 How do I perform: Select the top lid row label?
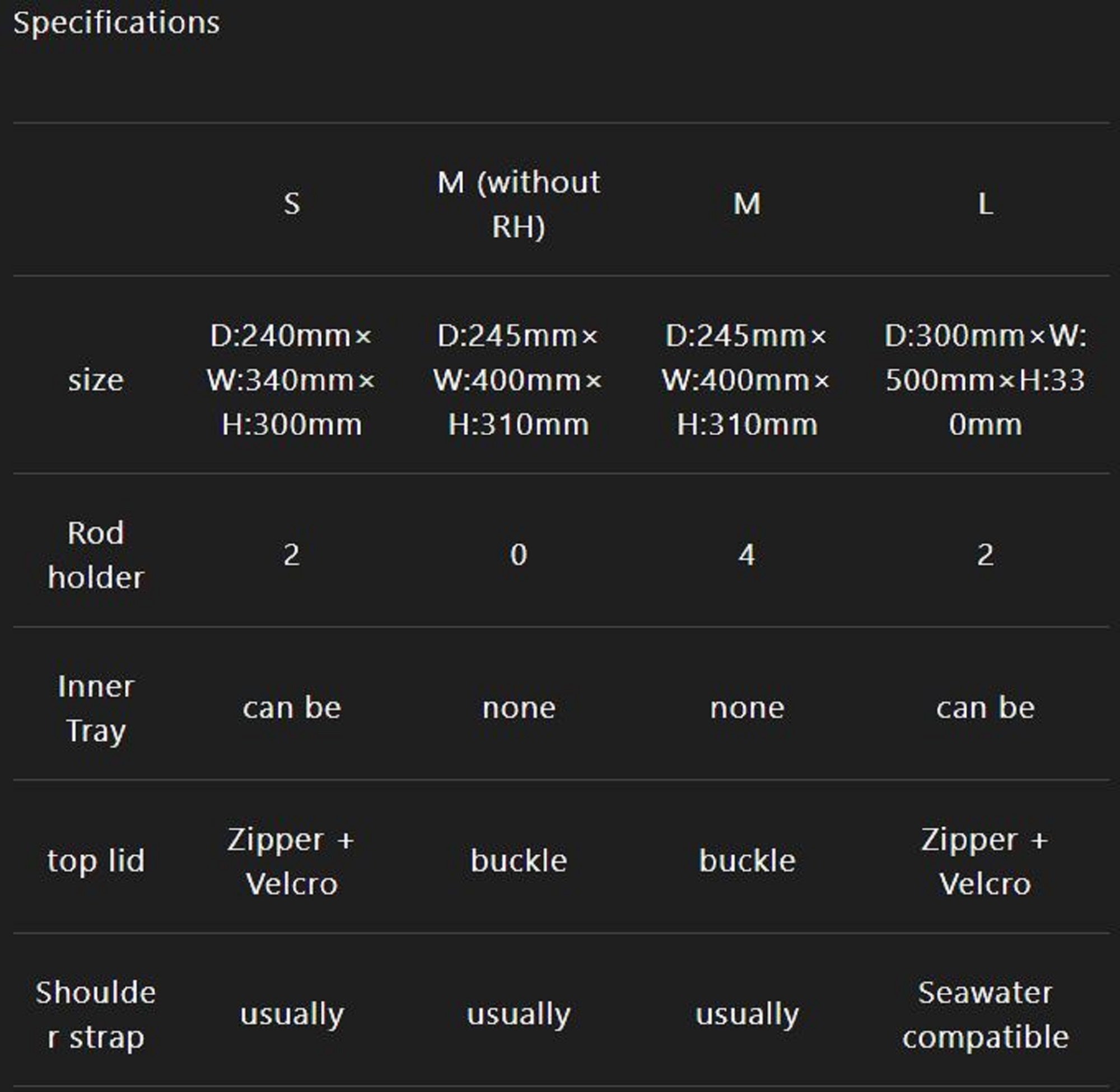[96, 860]
